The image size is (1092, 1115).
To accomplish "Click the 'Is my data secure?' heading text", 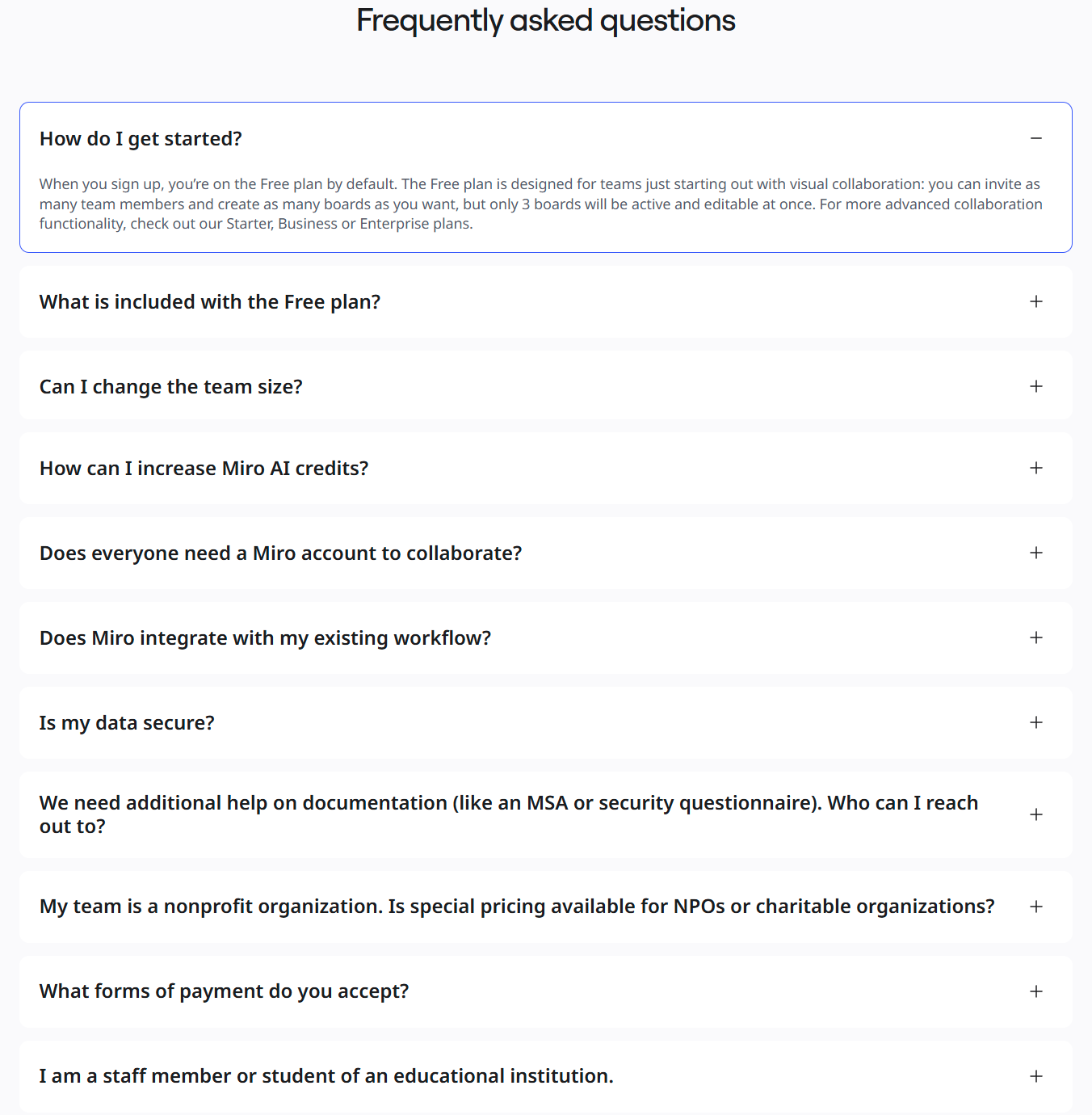I will 127,722.
